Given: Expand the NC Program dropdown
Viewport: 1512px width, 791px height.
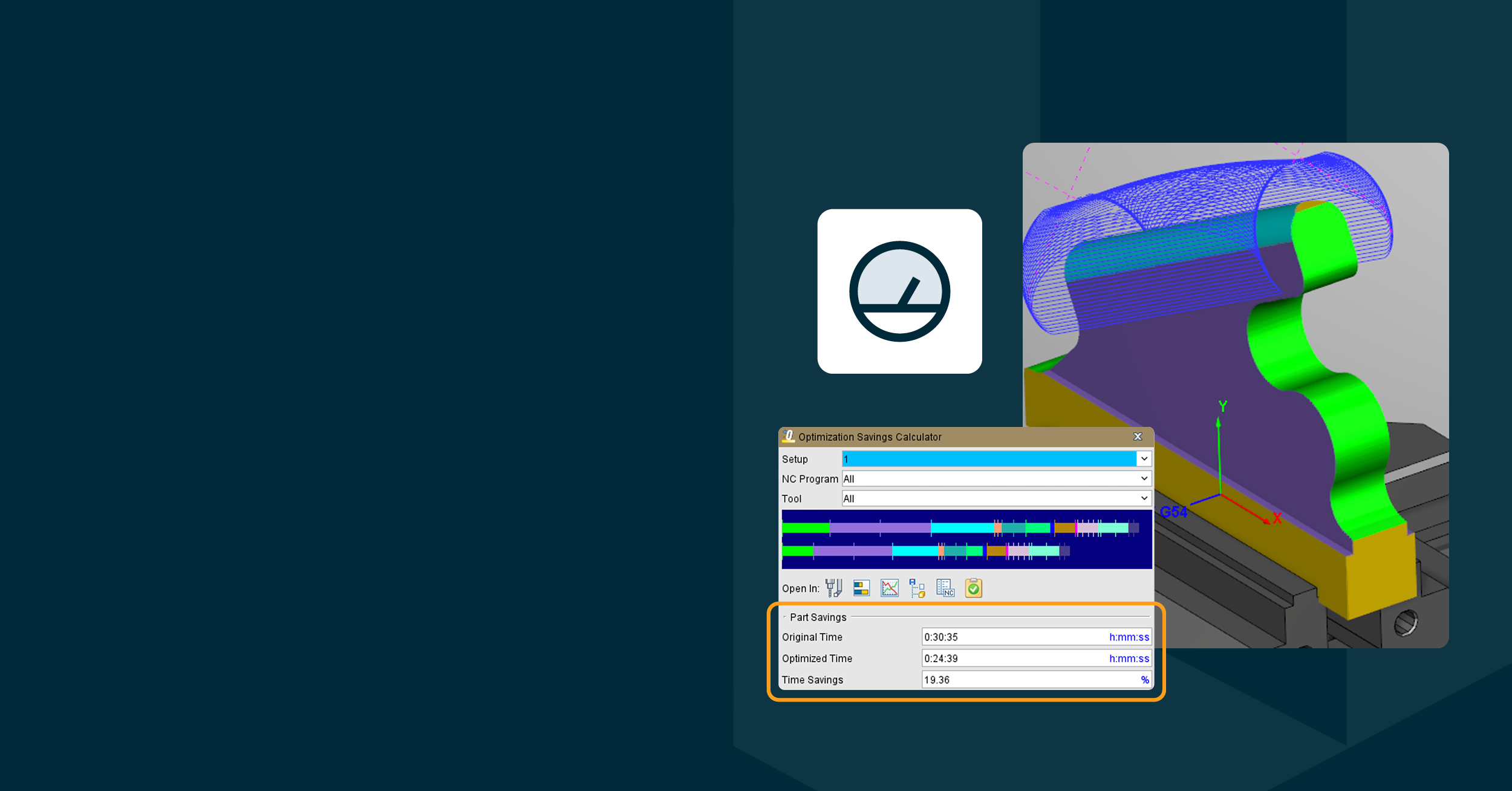Looking at the screenshot, I should click(1144, 478).
